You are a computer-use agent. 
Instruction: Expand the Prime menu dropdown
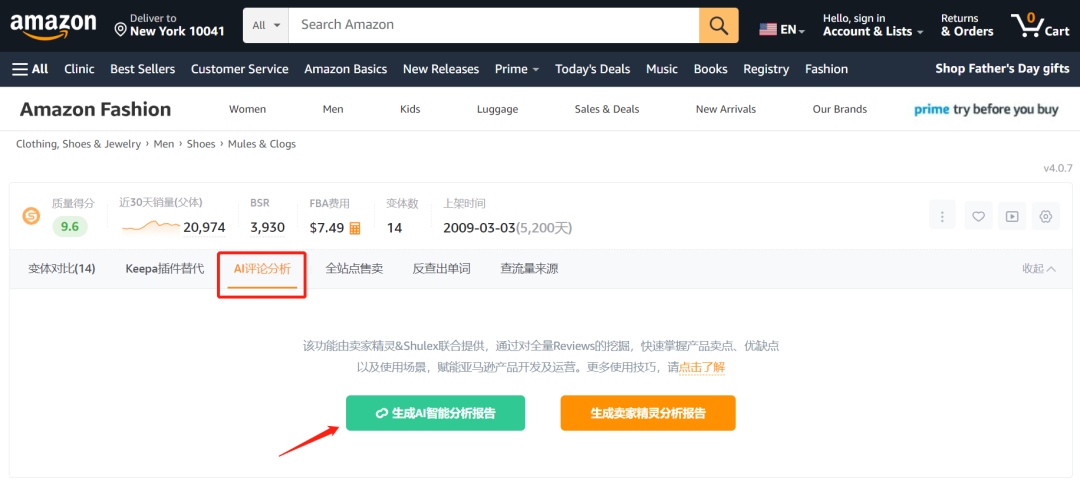tap(517, 69)
